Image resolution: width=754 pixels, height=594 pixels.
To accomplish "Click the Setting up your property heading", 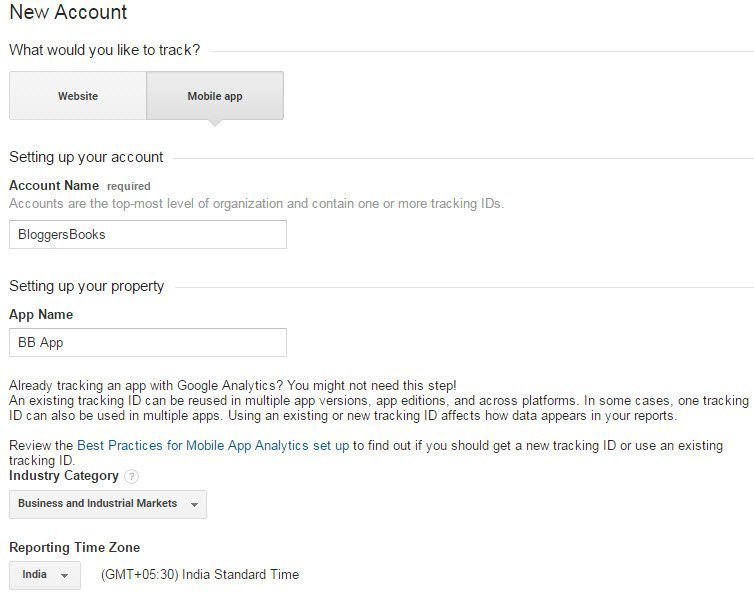I will pos(87,286).
